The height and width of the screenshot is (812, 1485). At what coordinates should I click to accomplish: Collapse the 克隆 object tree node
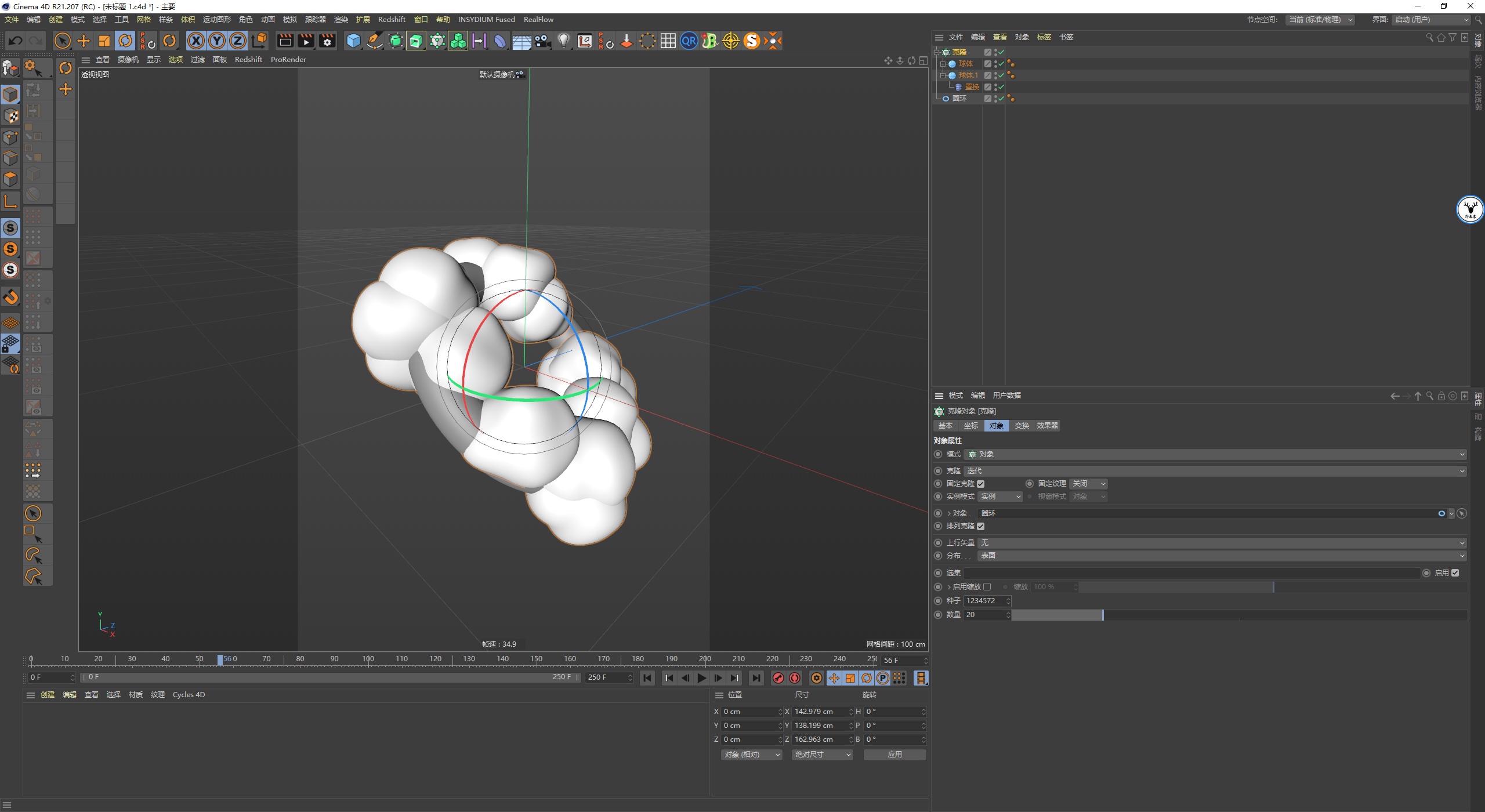(x=936, y=52)
